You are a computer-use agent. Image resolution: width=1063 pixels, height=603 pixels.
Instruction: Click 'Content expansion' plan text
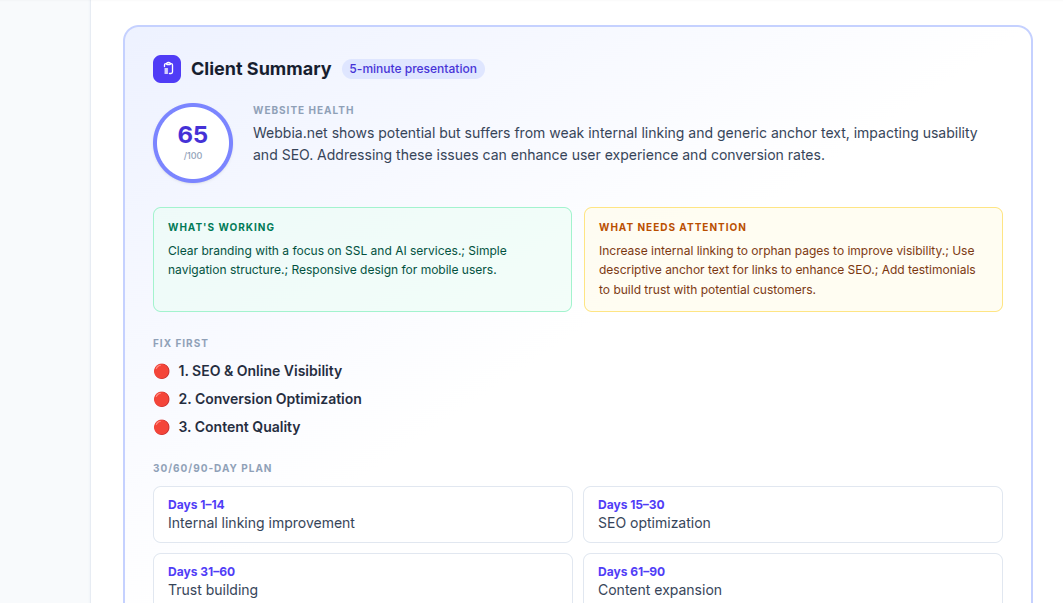660,590
